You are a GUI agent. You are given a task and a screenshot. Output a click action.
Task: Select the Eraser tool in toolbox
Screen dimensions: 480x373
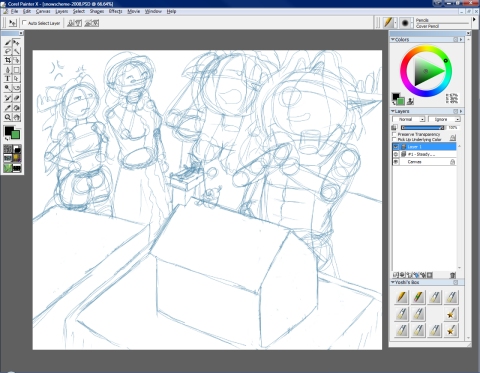tap(16, 98)
